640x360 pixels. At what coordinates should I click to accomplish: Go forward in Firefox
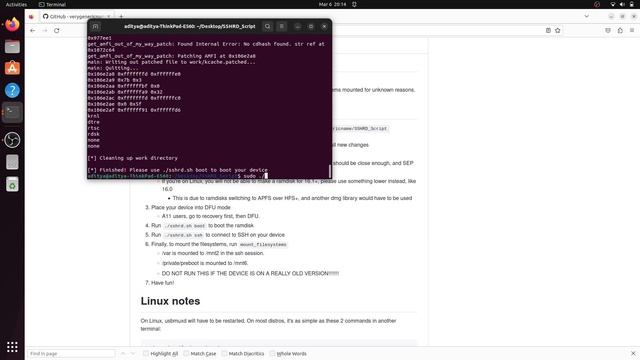(x=44, y=30)
